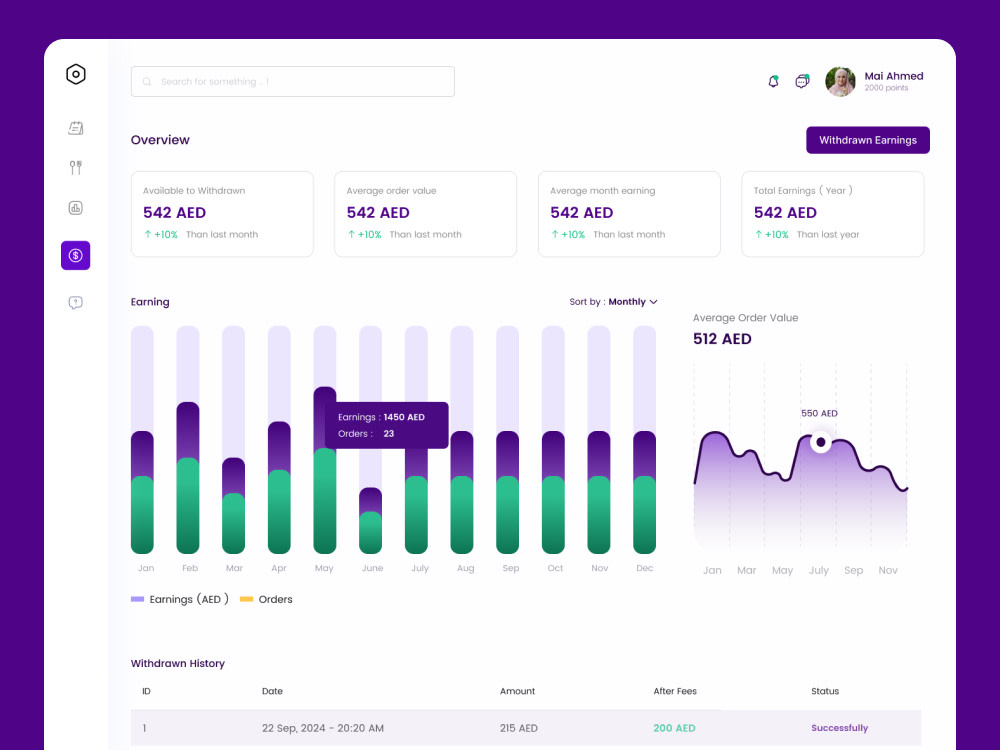Click the Date column header
The width and height of the screenshot is (1000, 750).
point(272,691)
